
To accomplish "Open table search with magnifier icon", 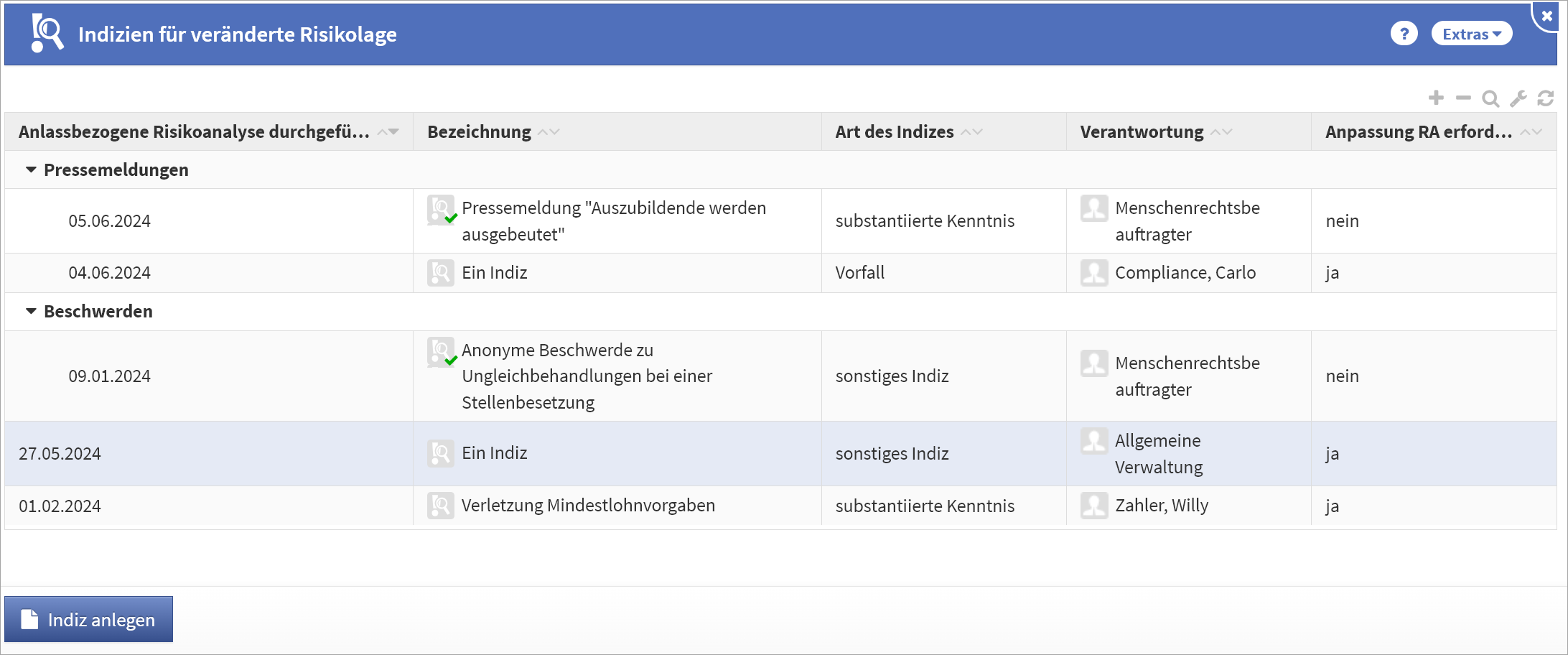I will click(x=1490, y=98).
